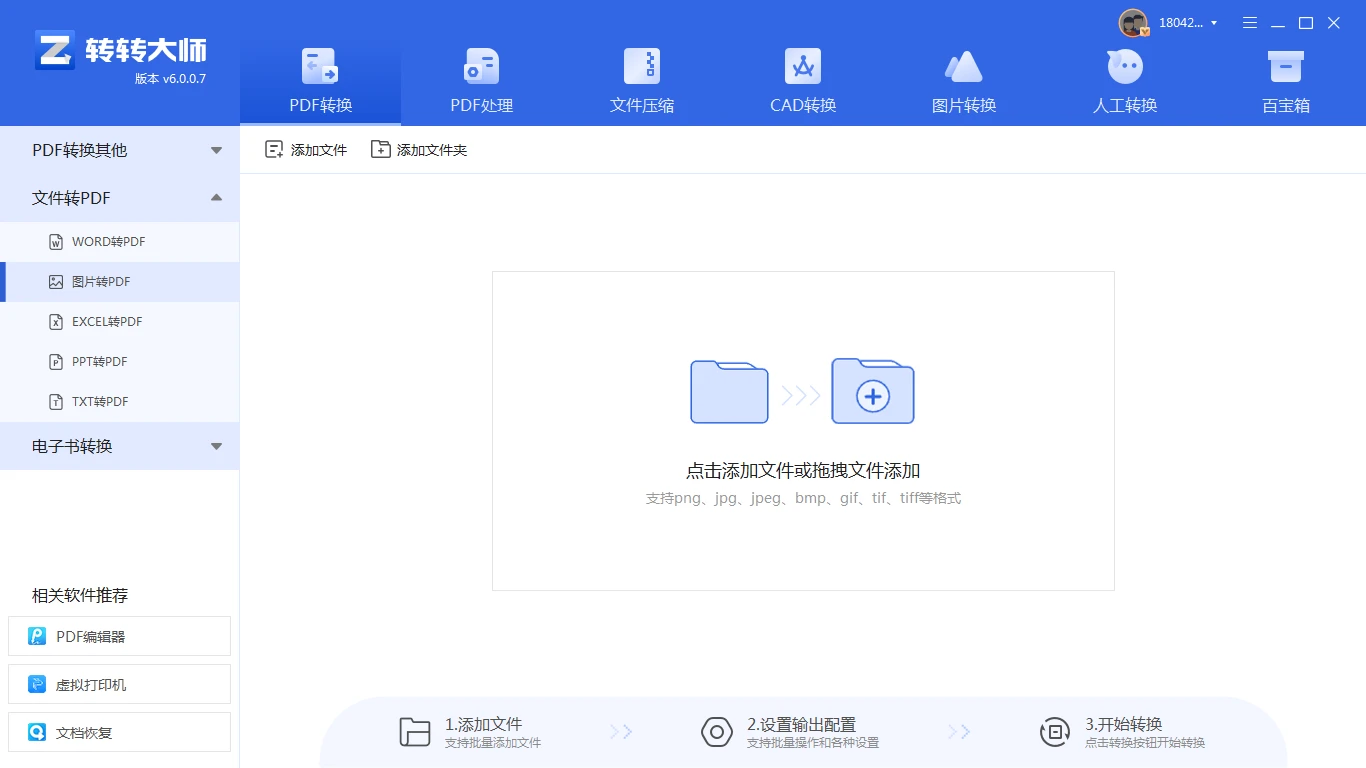Open the 百宝箱 toolbox
This screenshot has height=768, width=1366.
tap(1285, 80)
